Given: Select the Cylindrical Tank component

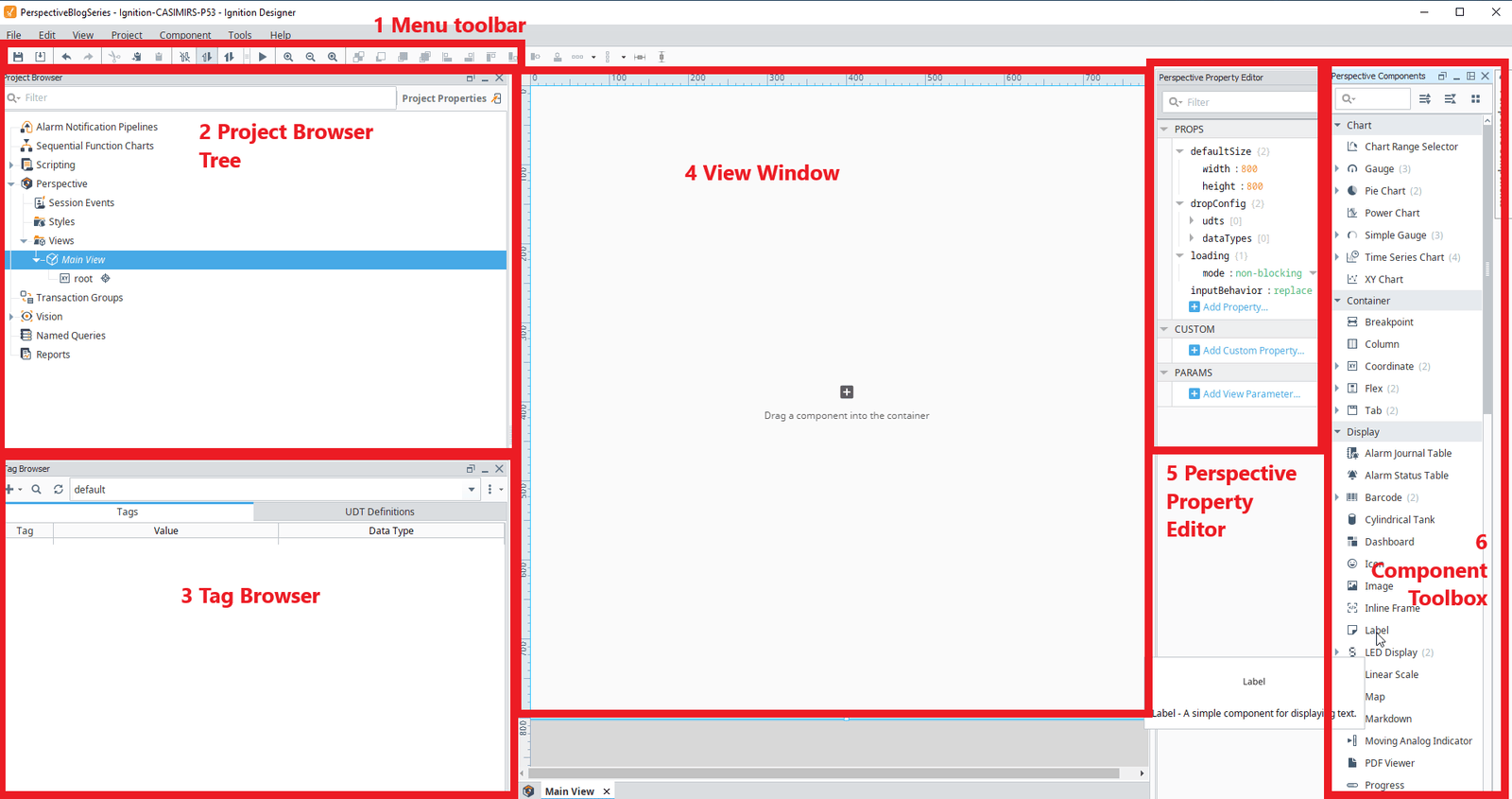Looking at the screenshot, I should (1400, 519).
